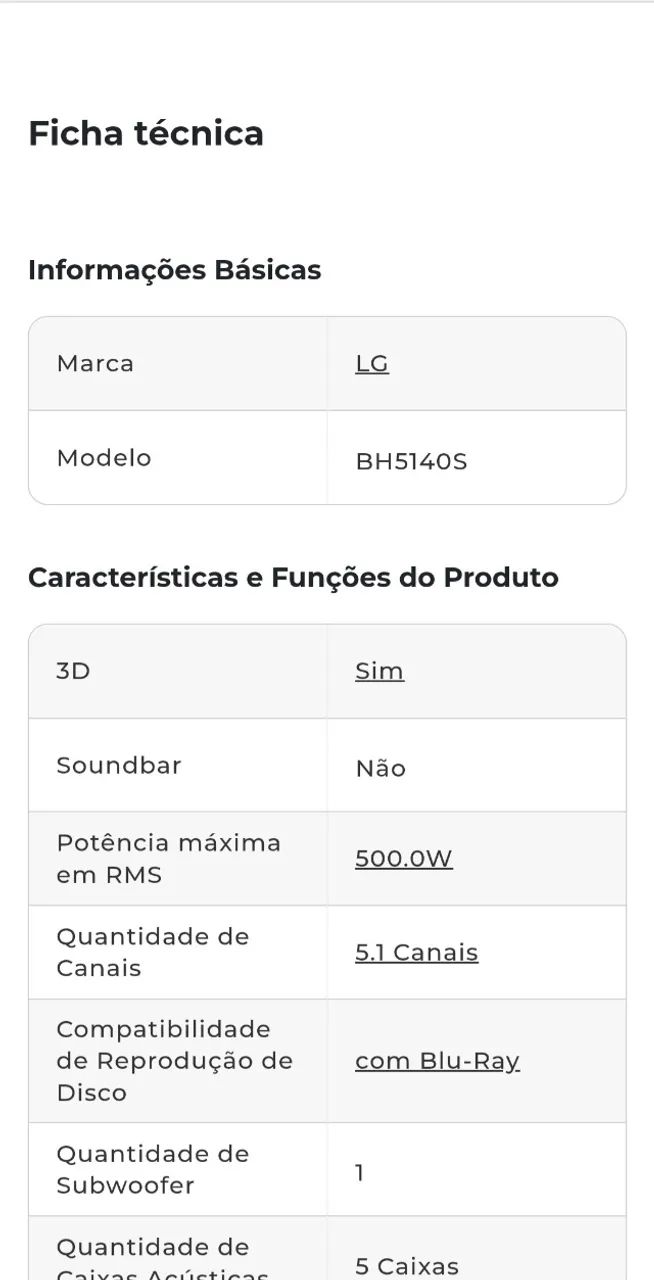Open the 500.0W power link

[404, 859]
